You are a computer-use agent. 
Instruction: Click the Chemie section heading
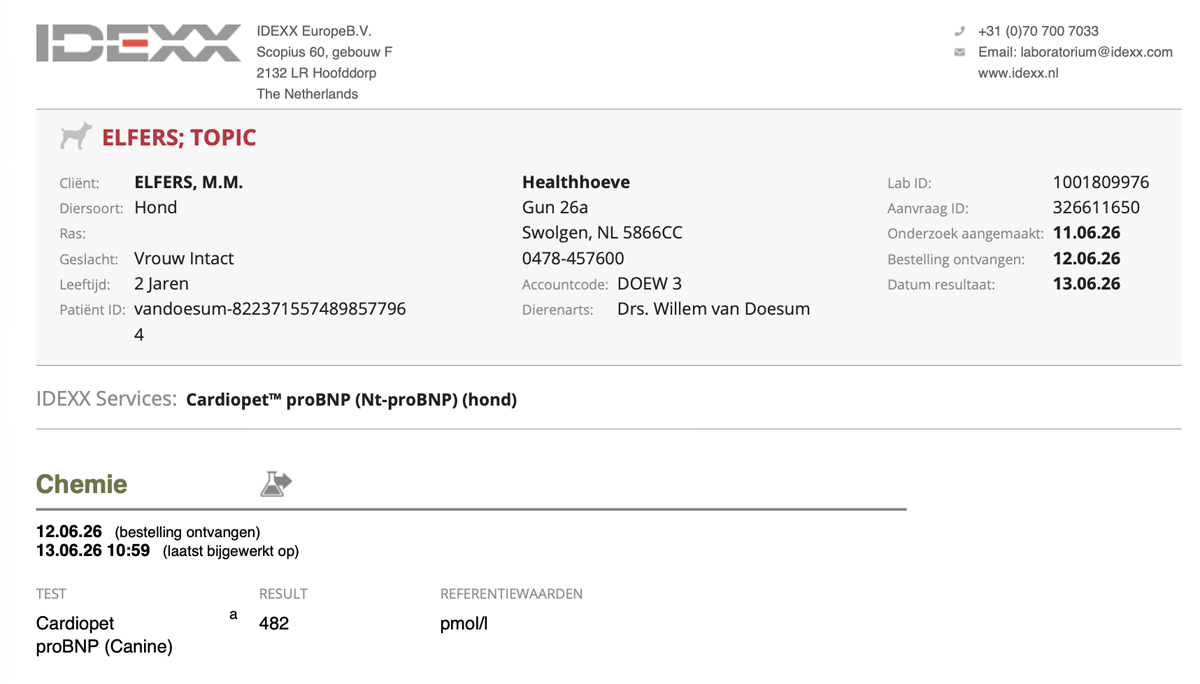pyautogui.click(x=82, y=484)
